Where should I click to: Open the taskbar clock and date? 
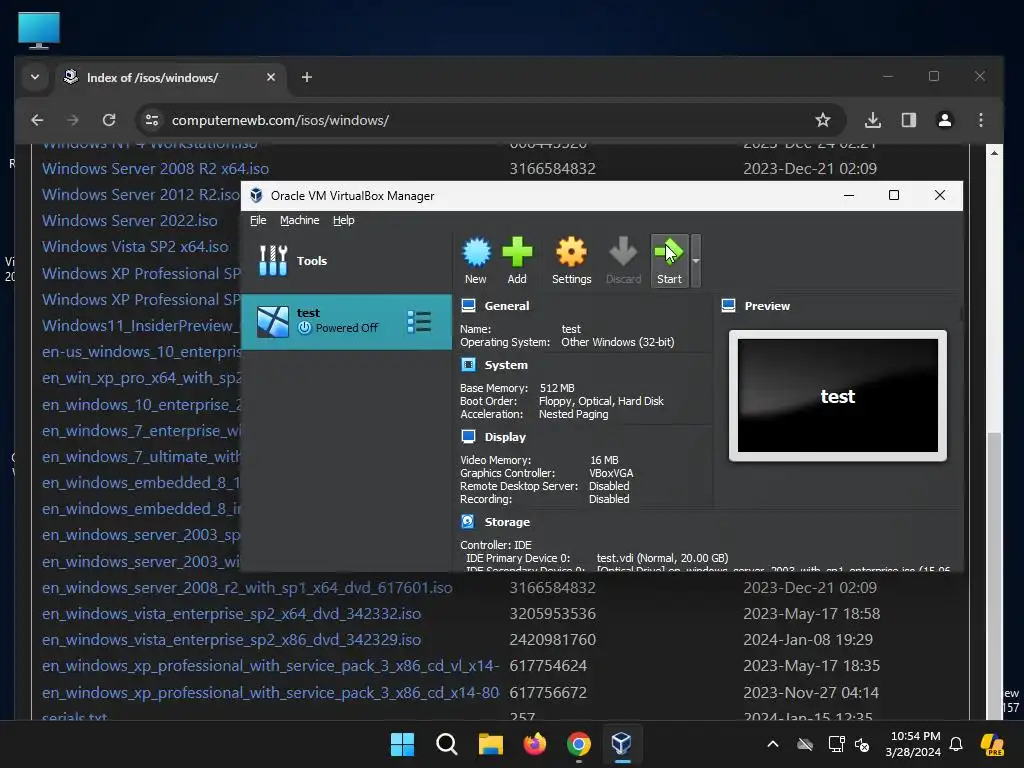click(913, 744)
